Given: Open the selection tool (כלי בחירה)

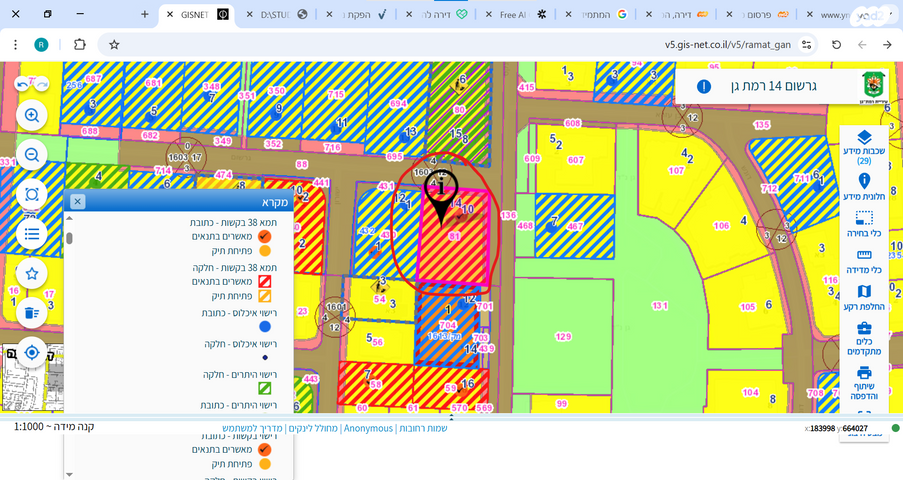Looking at the screenshot, I should (x=864, y=224).
